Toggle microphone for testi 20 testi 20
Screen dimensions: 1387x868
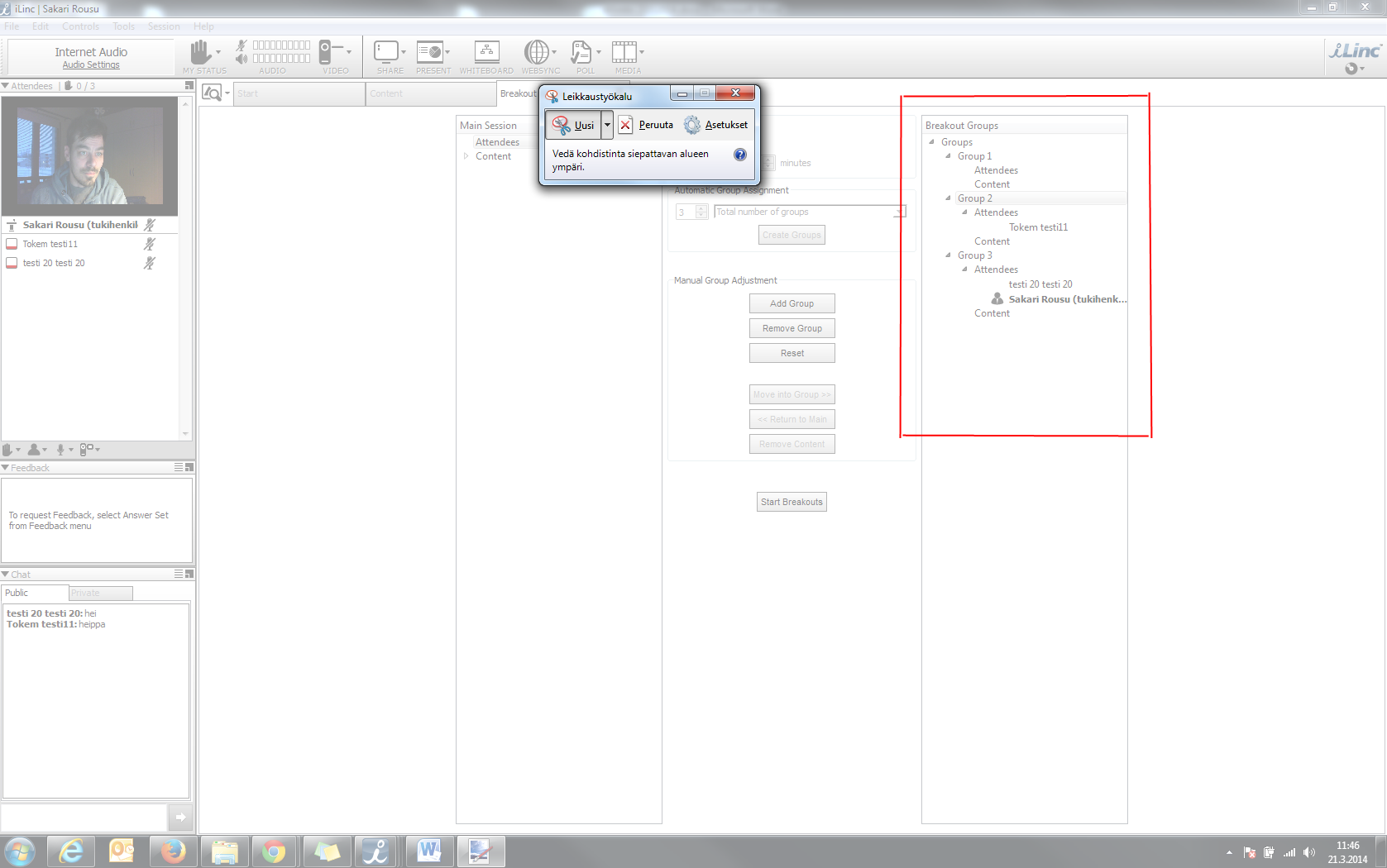click(150, 263)
